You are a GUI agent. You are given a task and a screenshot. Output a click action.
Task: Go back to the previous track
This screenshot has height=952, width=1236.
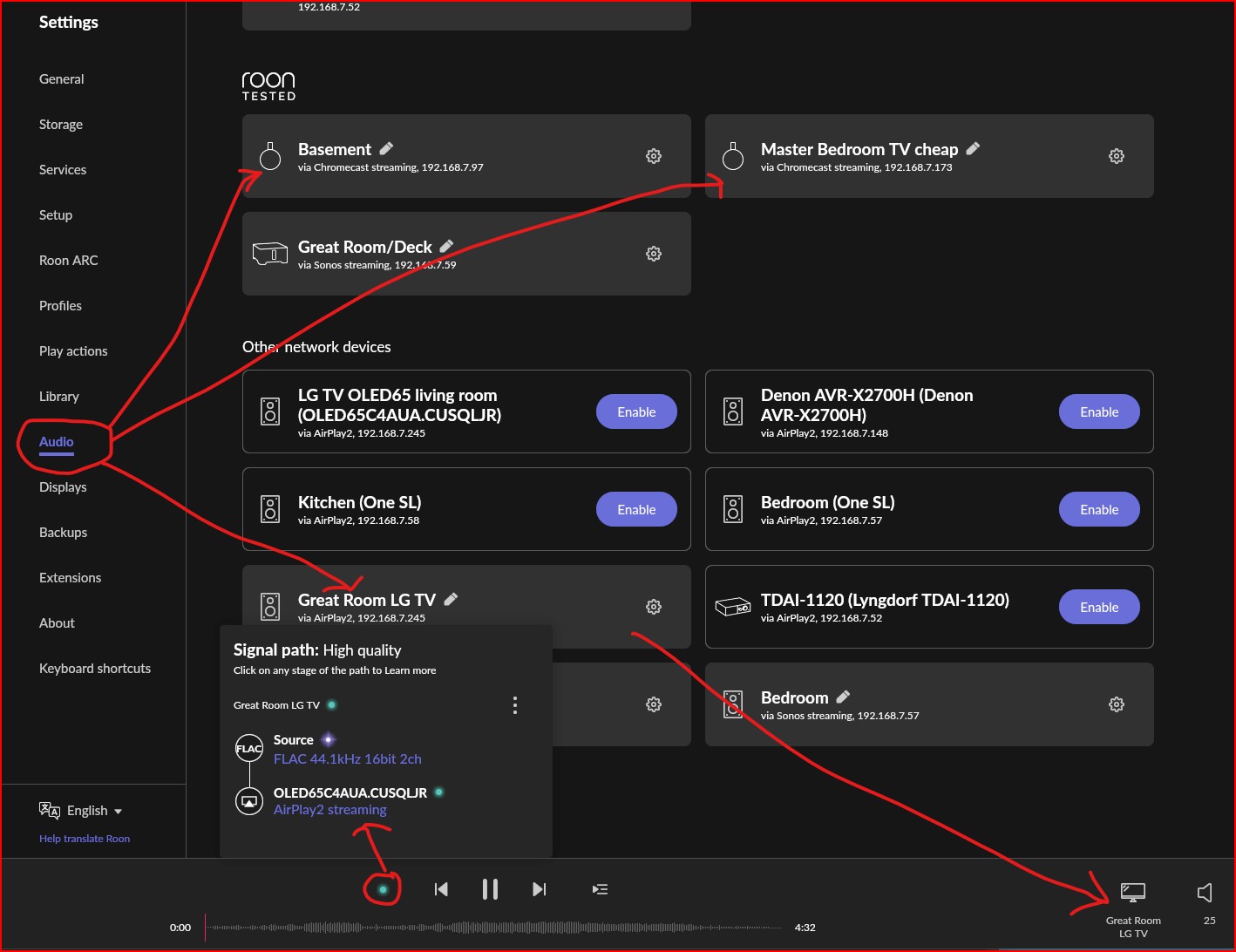pyautogui.click(x=441, y=889)
